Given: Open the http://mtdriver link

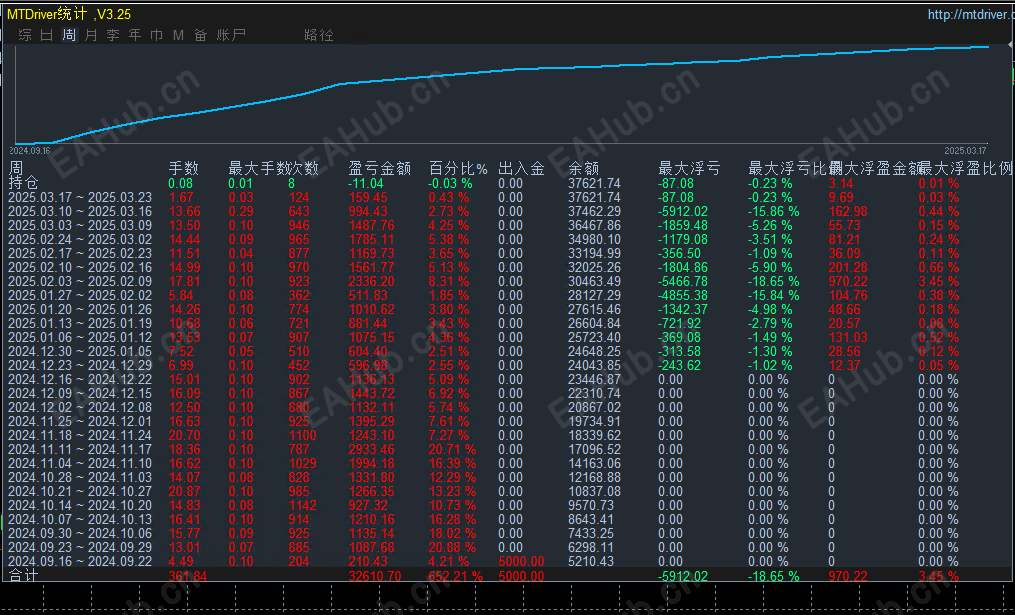Looking at the screenshot, I should [970, 14].
